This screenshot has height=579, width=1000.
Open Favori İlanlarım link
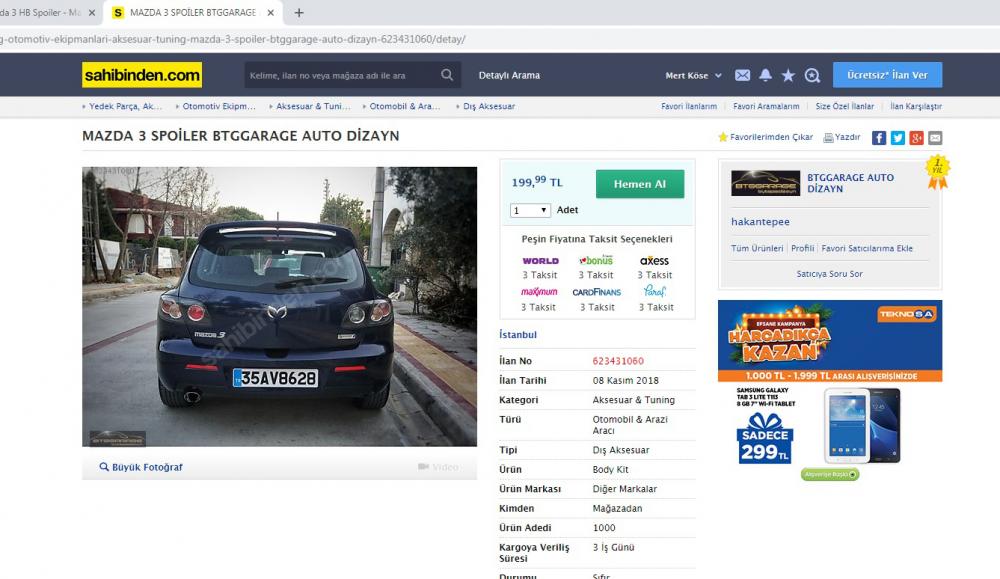[689, 106]
